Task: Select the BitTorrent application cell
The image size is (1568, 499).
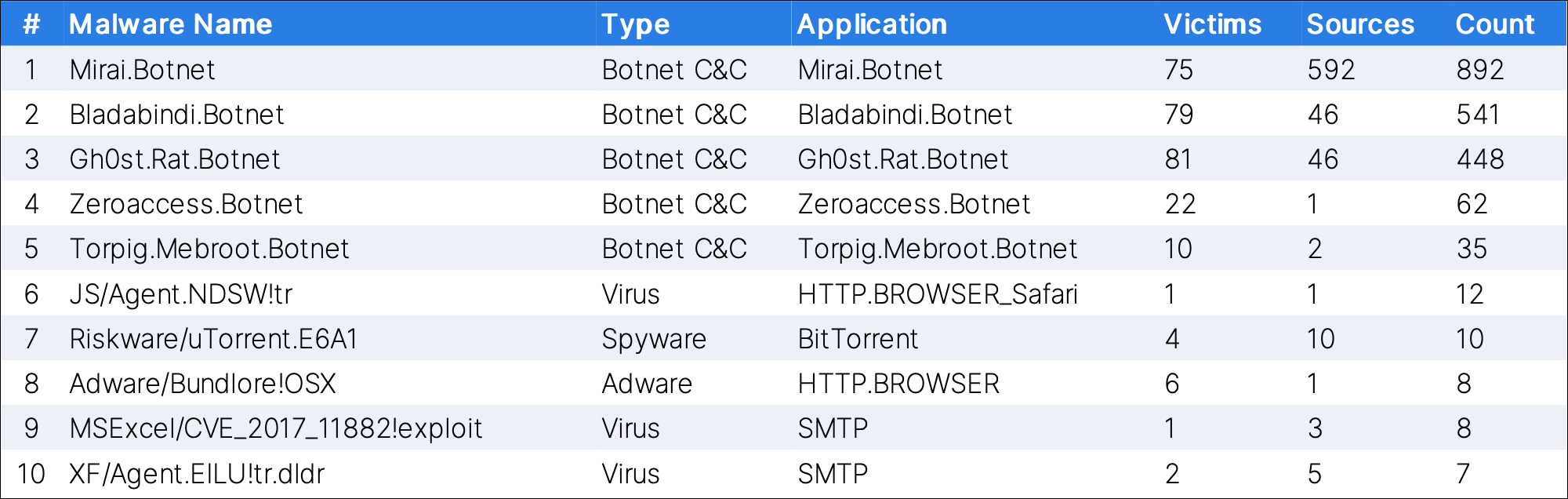Action: pos(858,339)
